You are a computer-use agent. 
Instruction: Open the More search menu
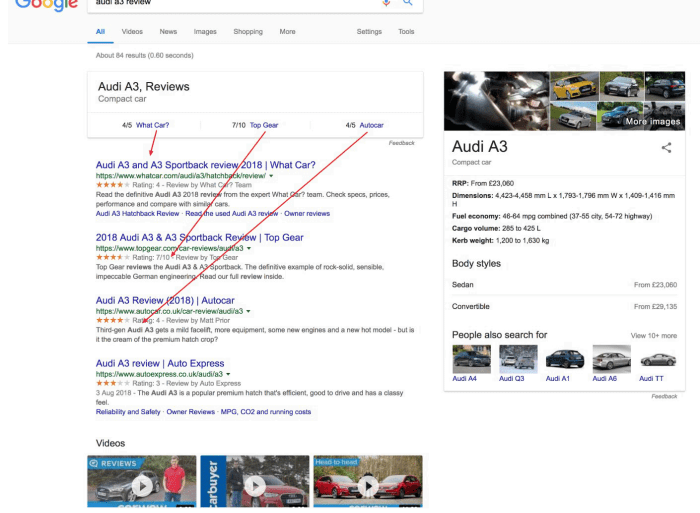288,32
